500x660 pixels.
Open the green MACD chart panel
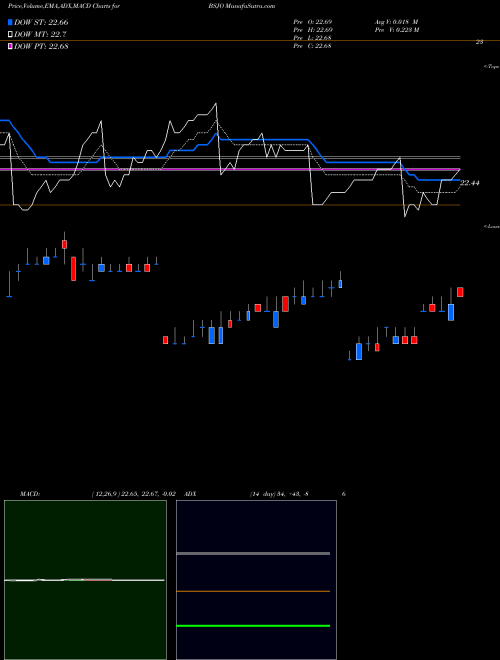click(85, 580)
